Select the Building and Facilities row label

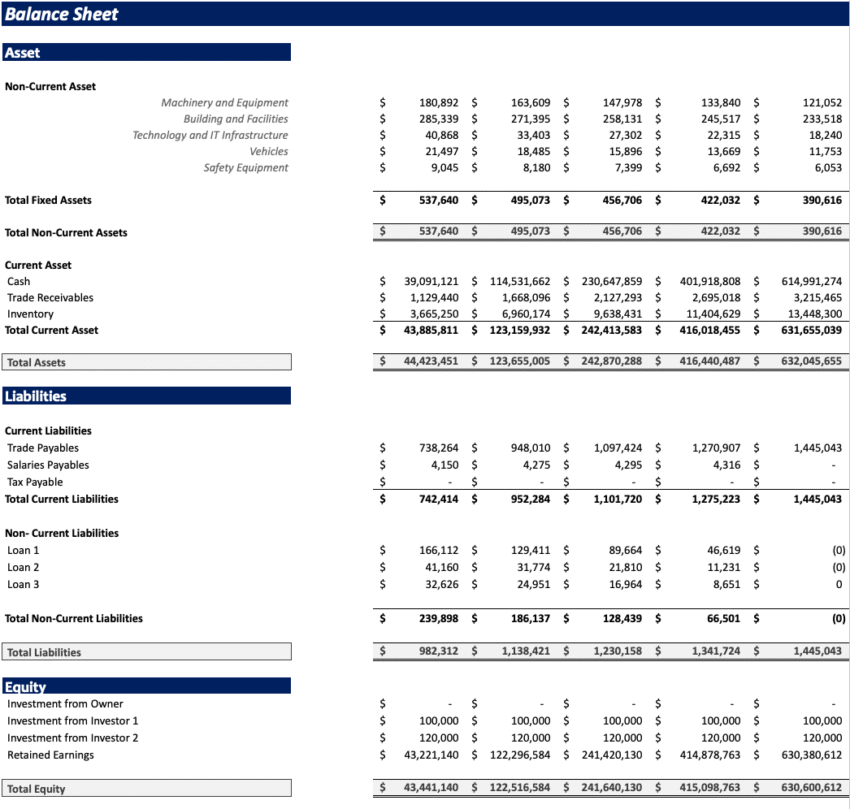coord(235,118)
